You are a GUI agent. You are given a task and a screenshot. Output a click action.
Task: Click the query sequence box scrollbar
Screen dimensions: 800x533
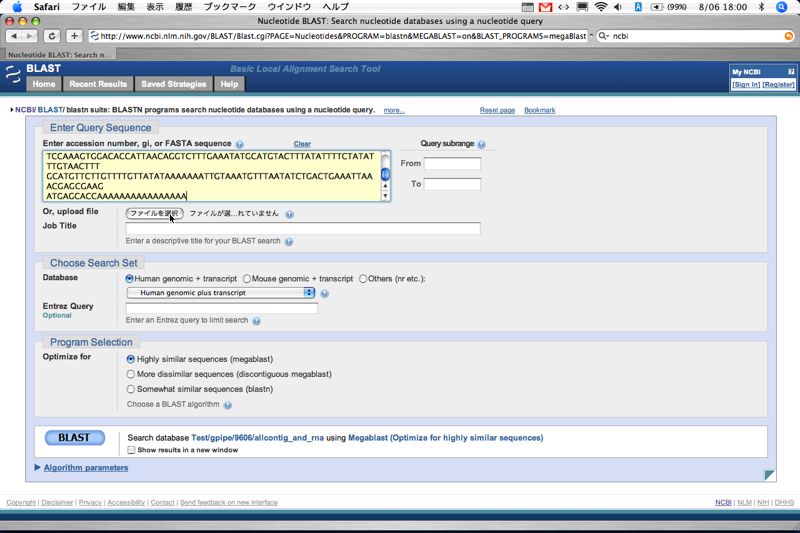pyautogui.click(x=385, y=176)
